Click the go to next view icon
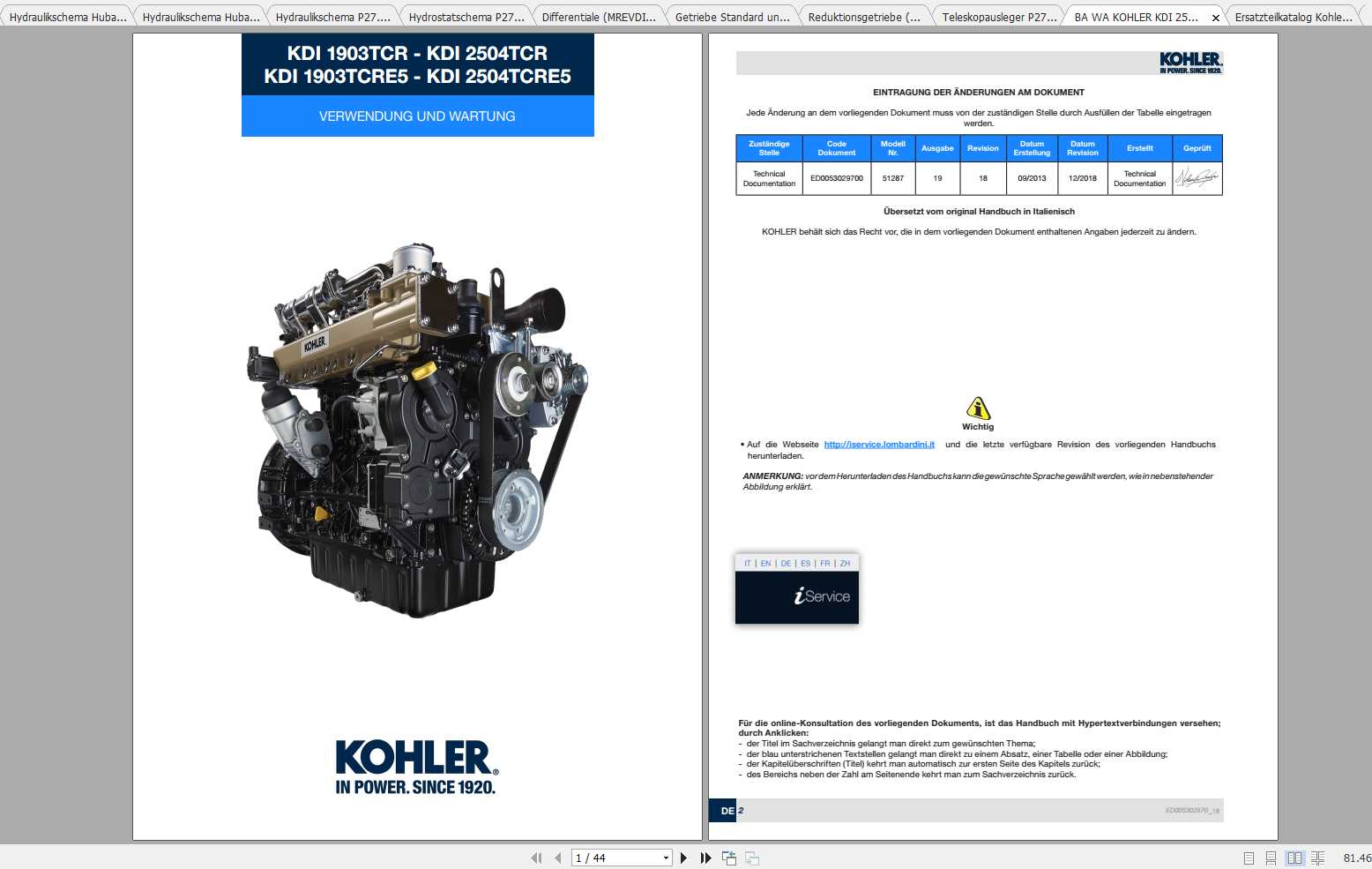 pos(752,858)
